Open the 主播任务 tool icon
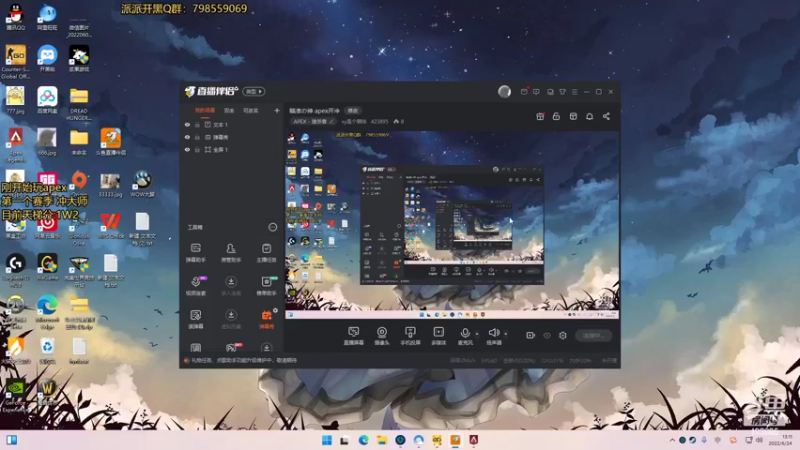Image resolution: width=800 pixels, height=450 pixels. pos(266,252)
